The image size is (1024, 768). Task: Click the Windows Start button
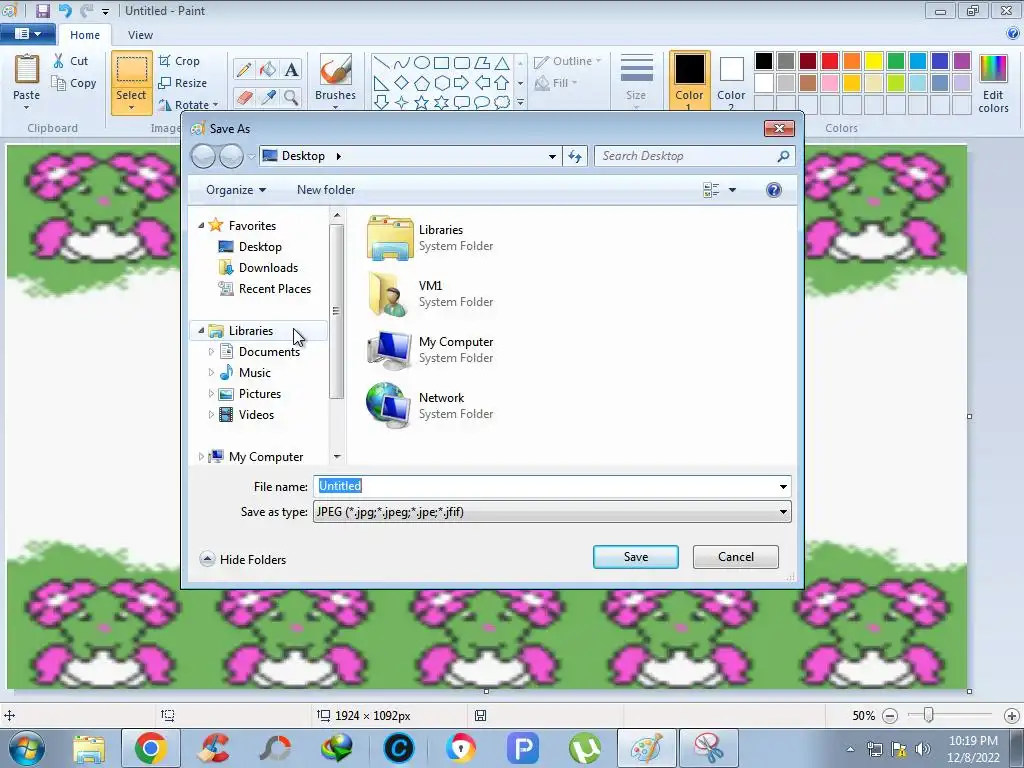pos(27,748)
